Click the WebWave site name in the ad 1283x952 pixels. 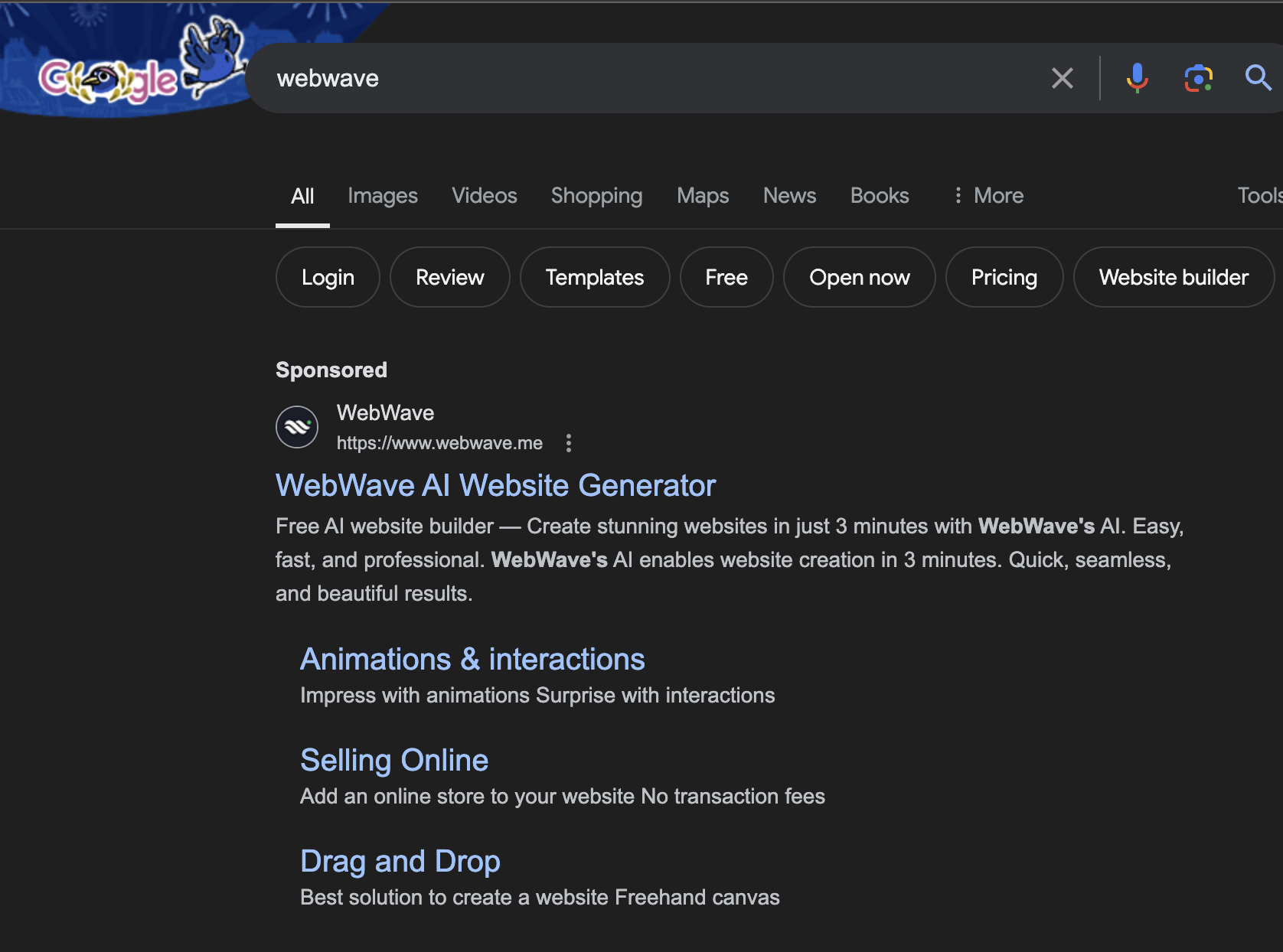[x=386, y=413]
